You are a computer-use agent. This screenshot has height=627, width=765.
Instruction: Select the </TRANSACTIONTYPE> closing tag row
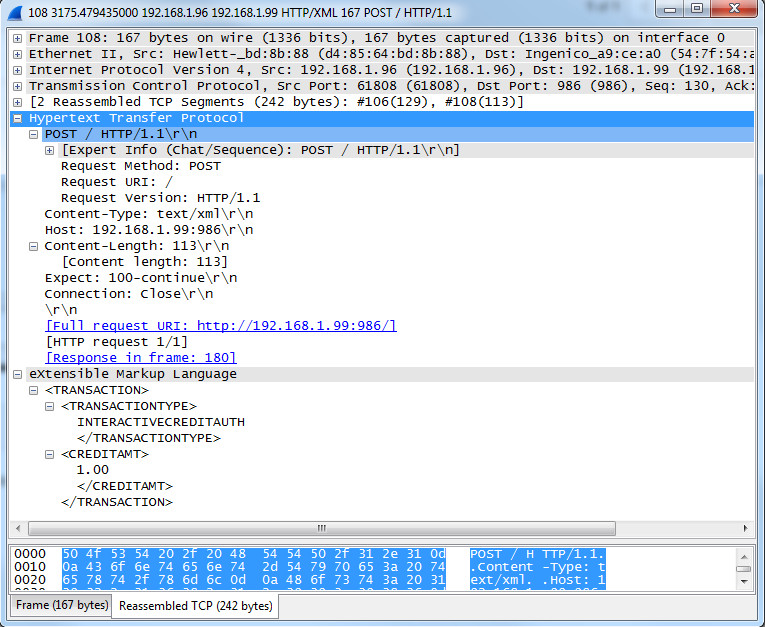point(149,439)
